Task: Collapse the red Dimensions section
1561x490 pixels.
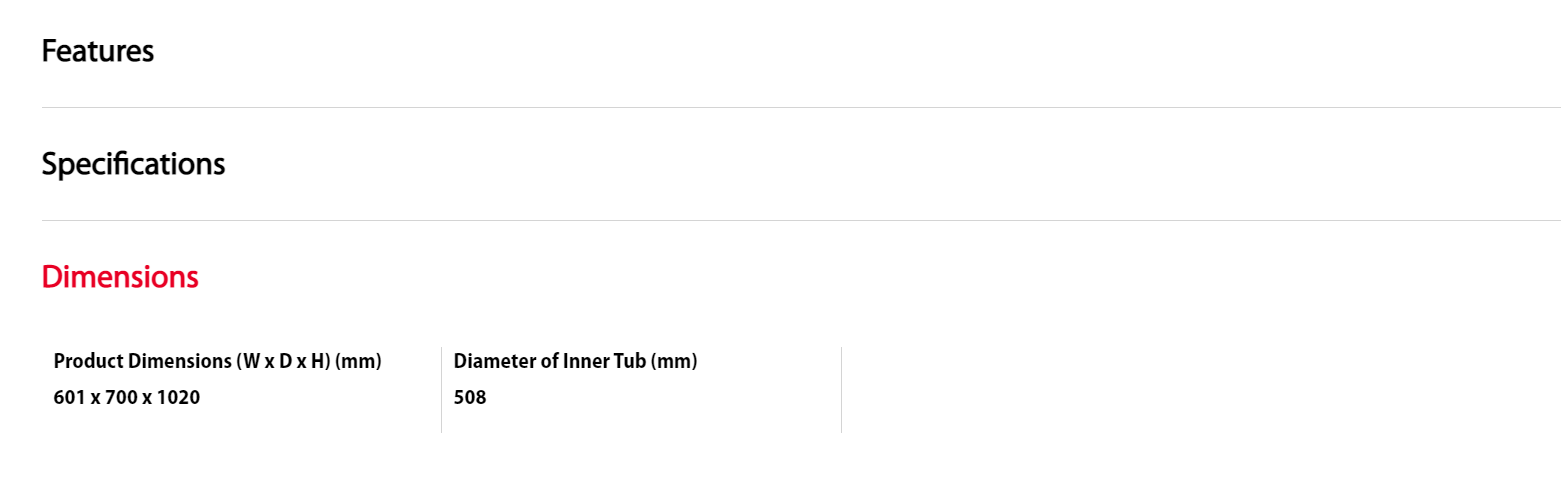Action: click(x=120, y=277)
